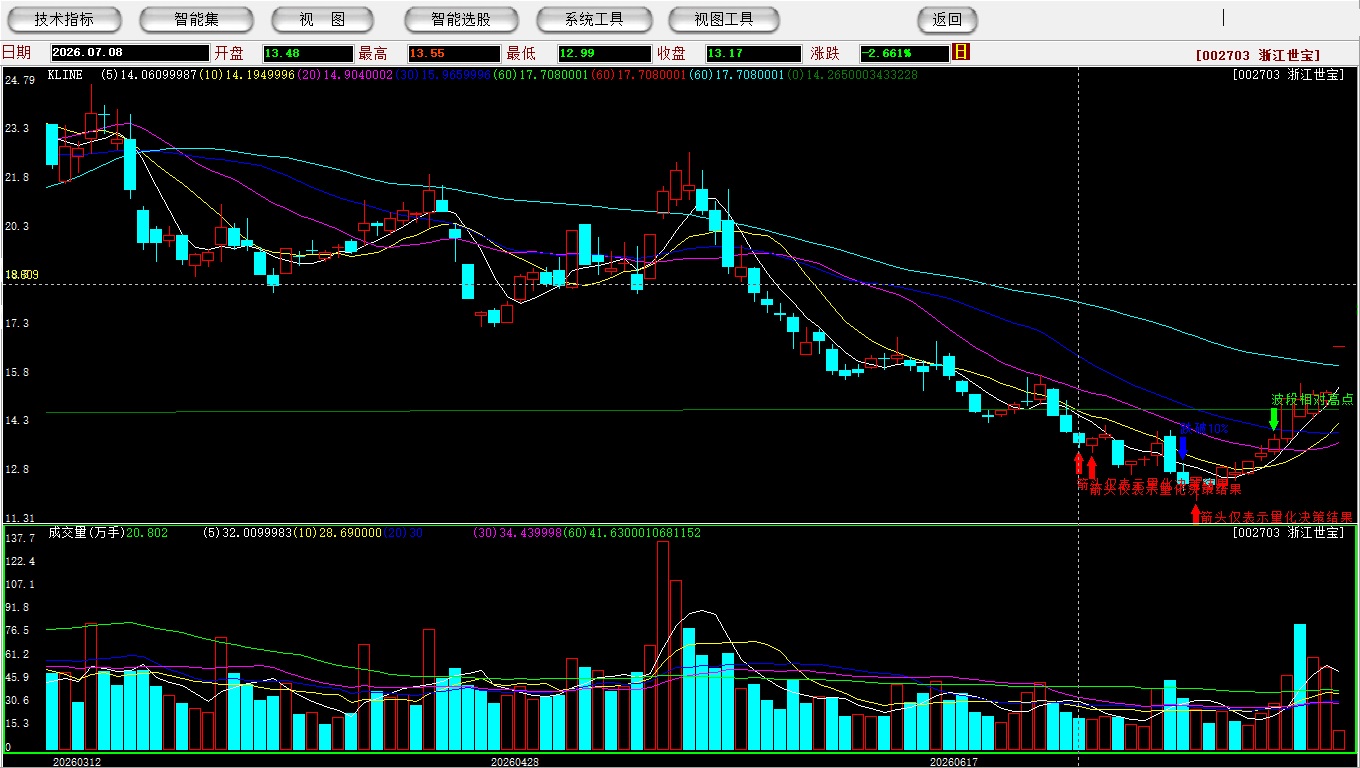Click the 涨跌 value -2.661%

click(x=903, y=53)
